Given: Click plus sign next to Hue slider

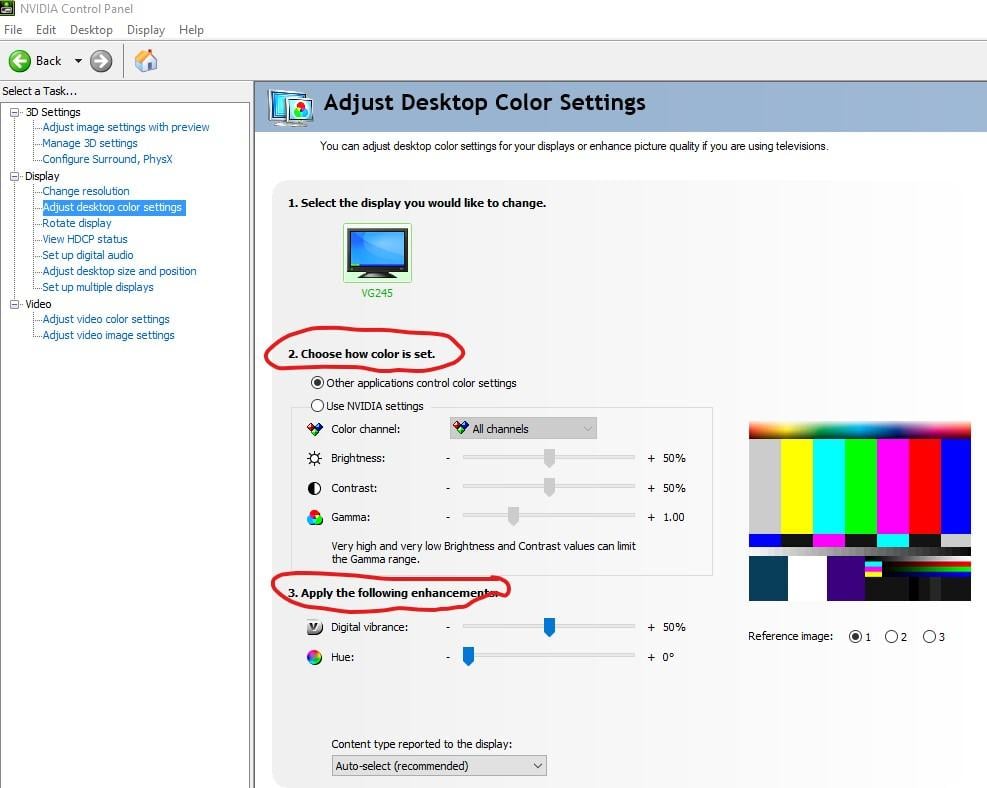Looking at the screenshot, I should [651, 657].
